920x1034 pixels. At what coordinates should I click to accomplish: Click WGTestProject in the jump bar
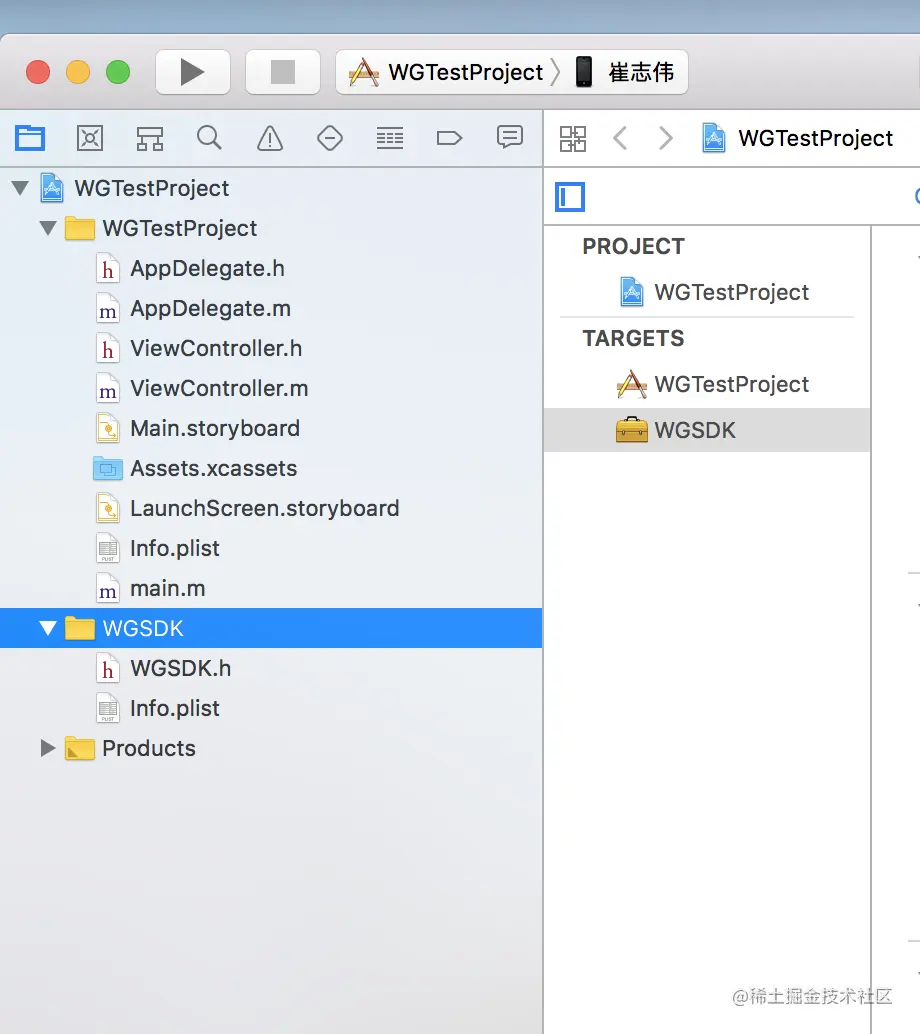pyautogui.click(x=798, y=138)
